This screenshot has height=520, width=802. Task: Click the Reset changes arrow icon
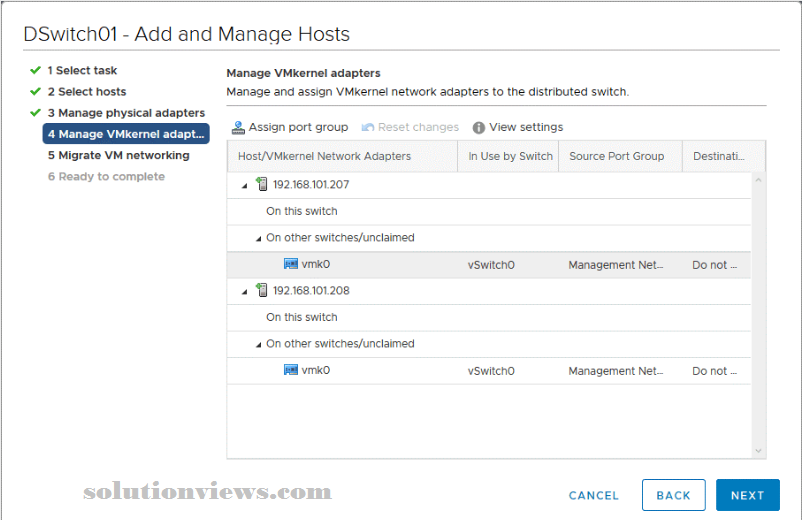pyautogui.click(x=367, y=127)
